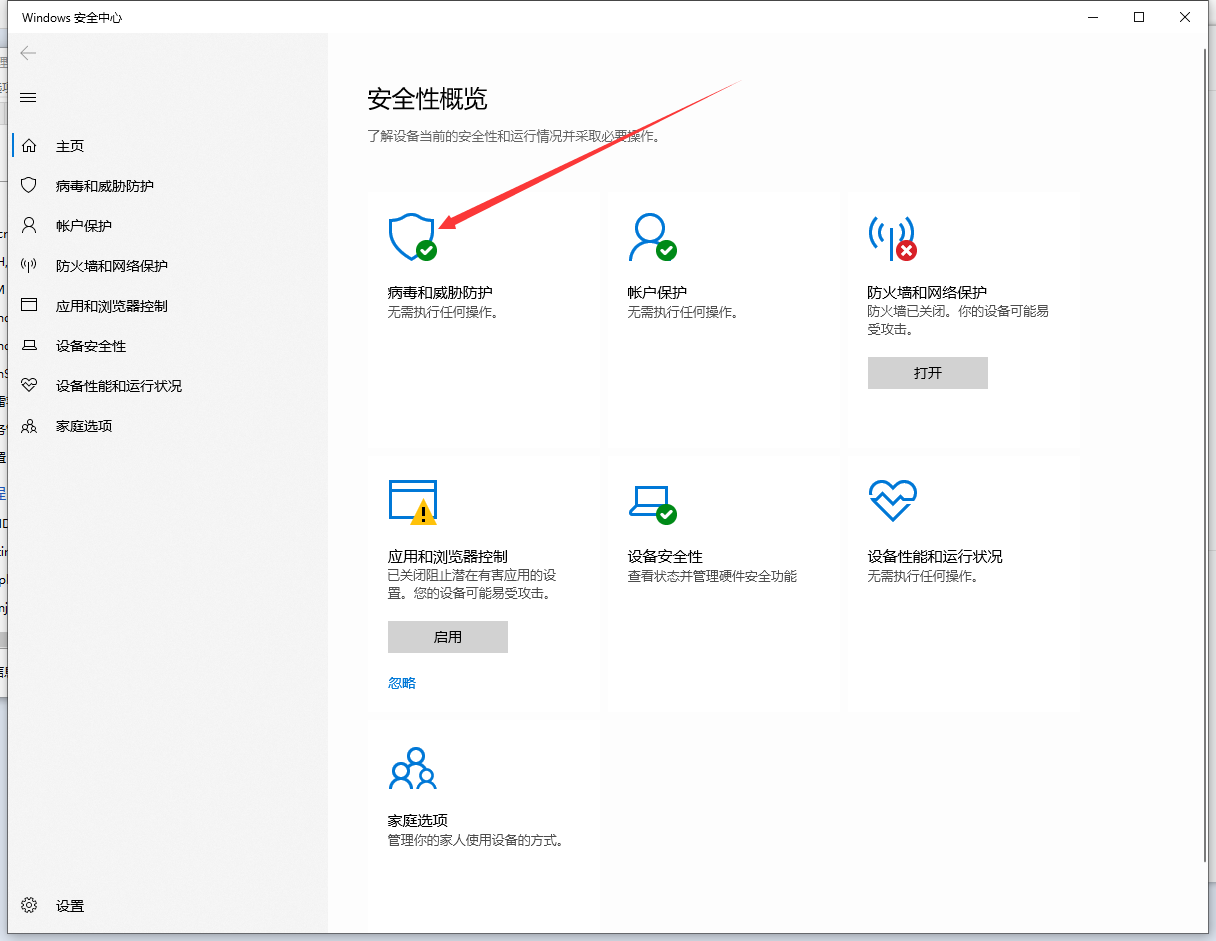Click the 了解设备当前的安全性 subtitle text
The width and height of the screenshot is (1216, 941).
pyautogui.click(x=514, y=136)
